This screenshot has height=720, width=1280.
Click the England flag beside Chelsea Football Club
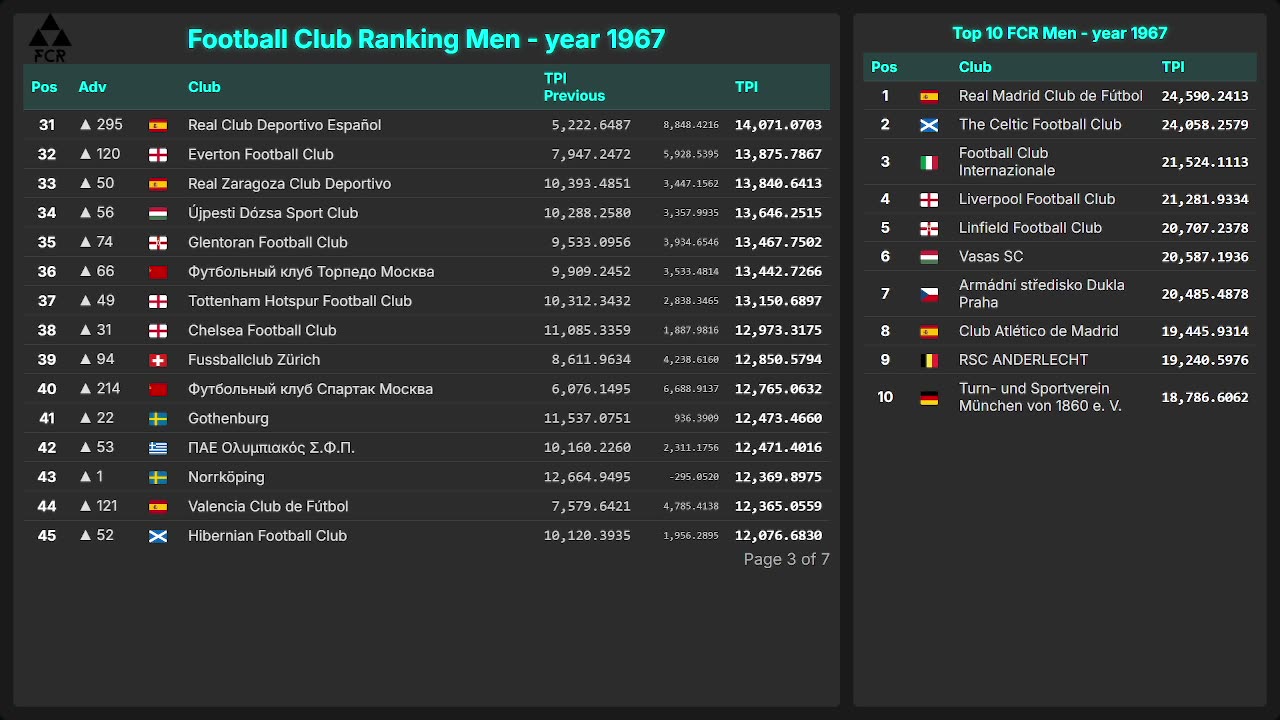[x=158, y=331]
